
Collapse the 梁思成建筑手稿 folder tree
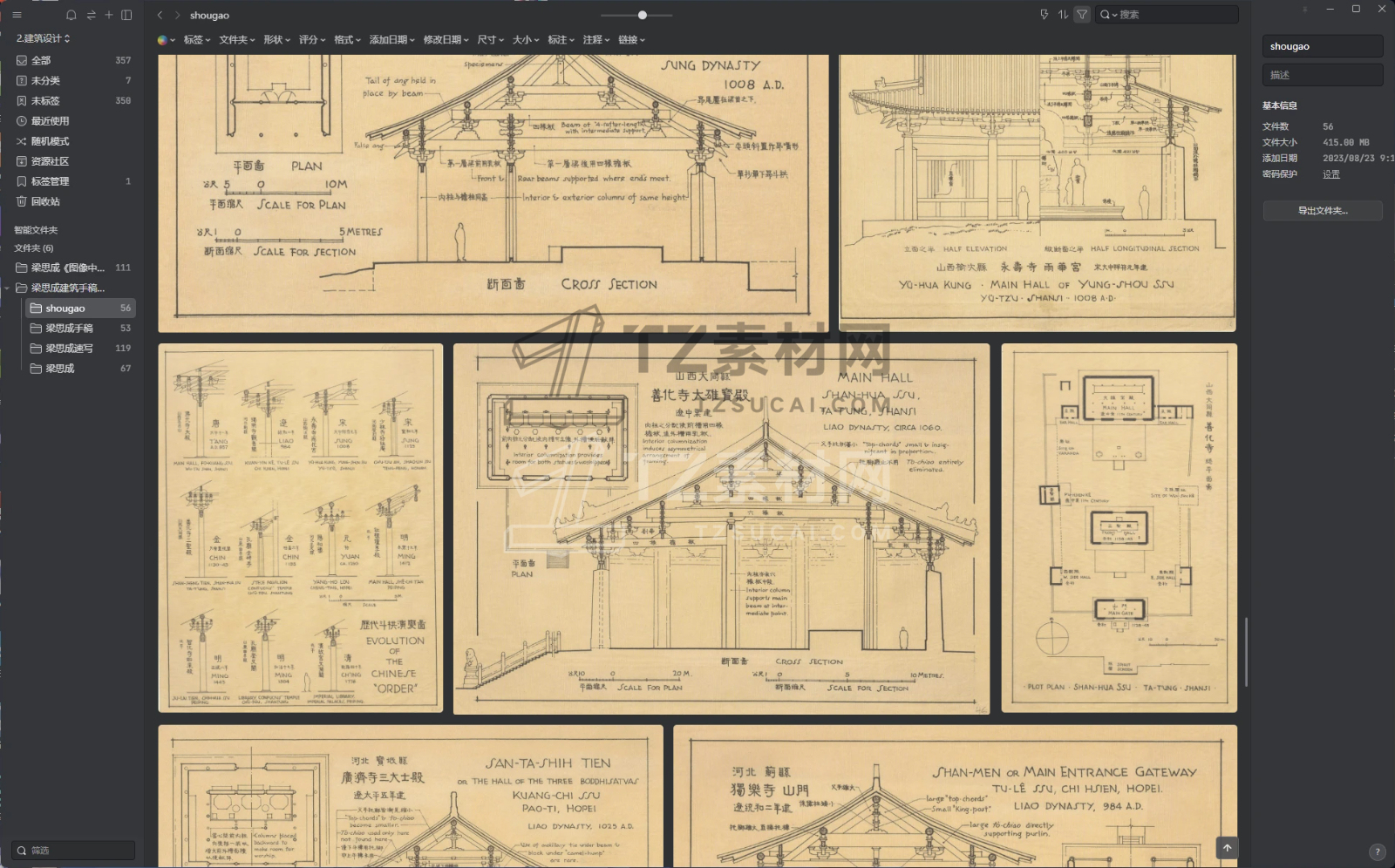[8, 288]
